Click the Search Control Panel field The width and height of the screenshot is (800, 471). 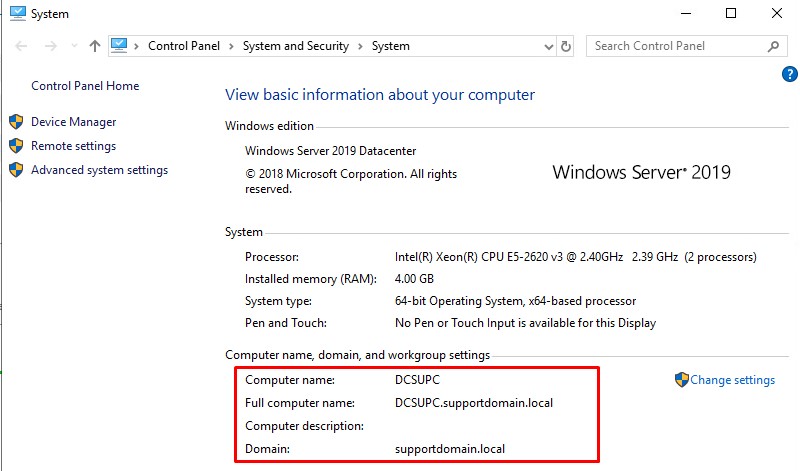click(686, 46)
